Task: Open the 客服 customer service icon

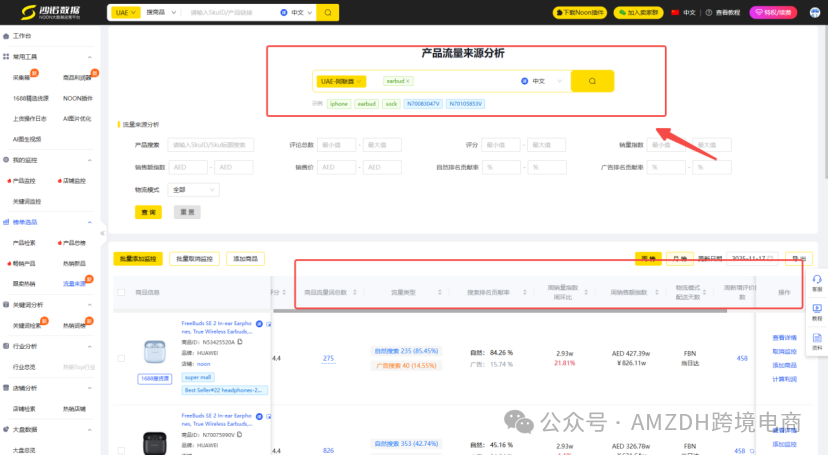Action: pyautogui.click(x=817, y=282)
